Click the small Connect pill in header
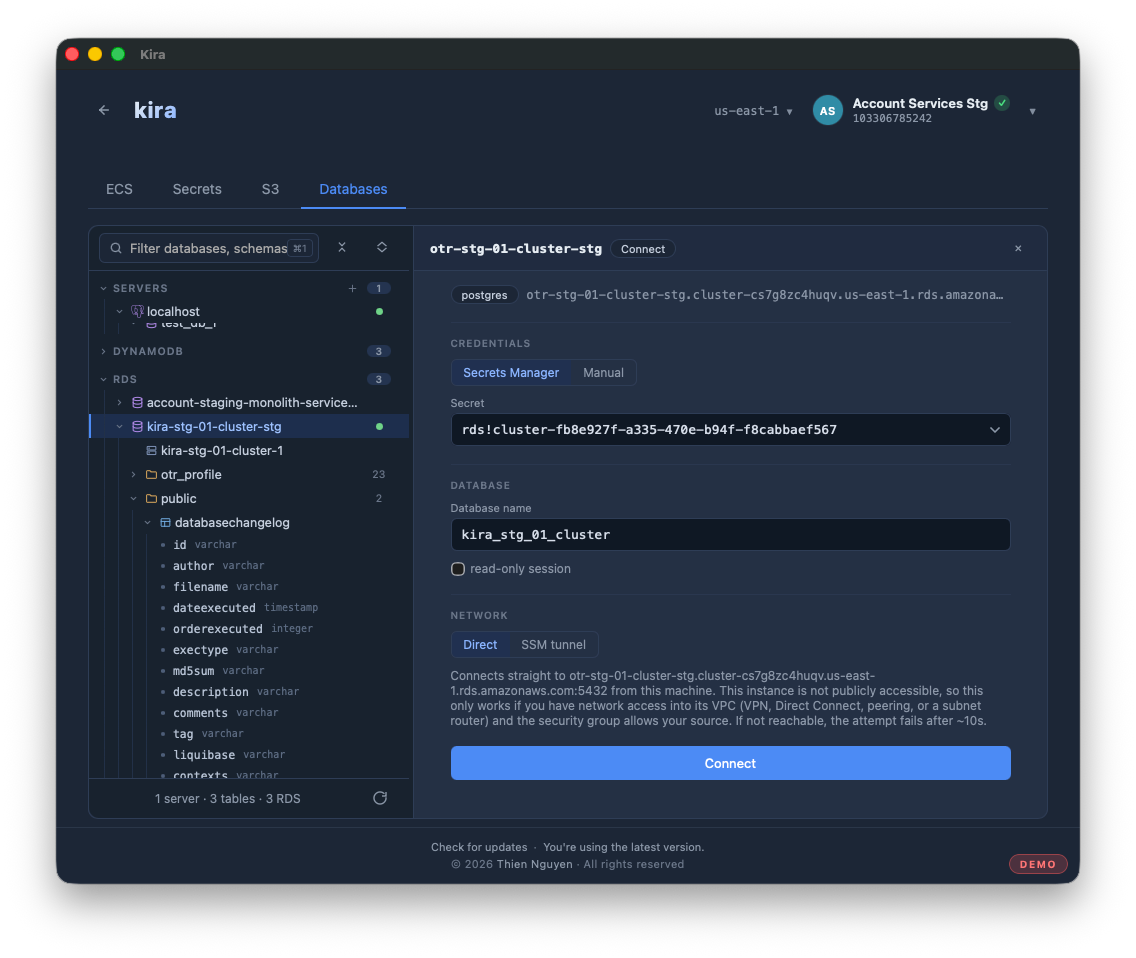The width and height of the screenshot is (1136, 958). pos(643,249)
